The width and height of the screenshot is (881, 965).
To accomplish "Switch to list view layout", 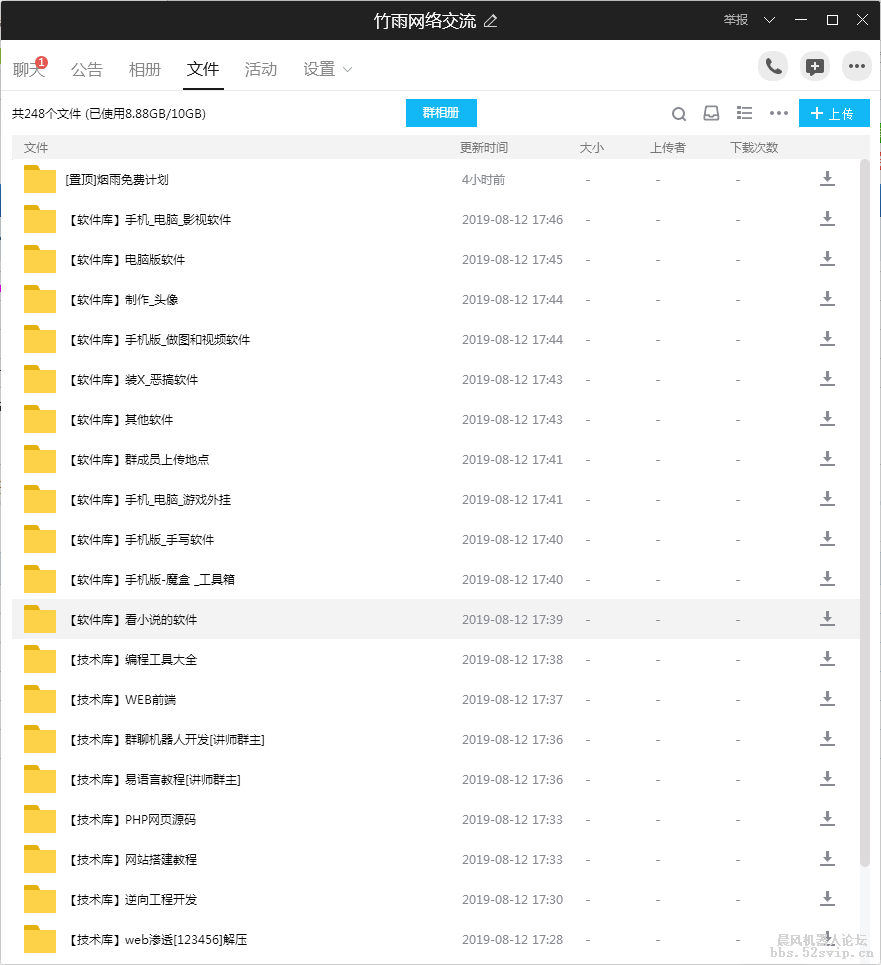I will pyautogui.click(x=744, y=113).
